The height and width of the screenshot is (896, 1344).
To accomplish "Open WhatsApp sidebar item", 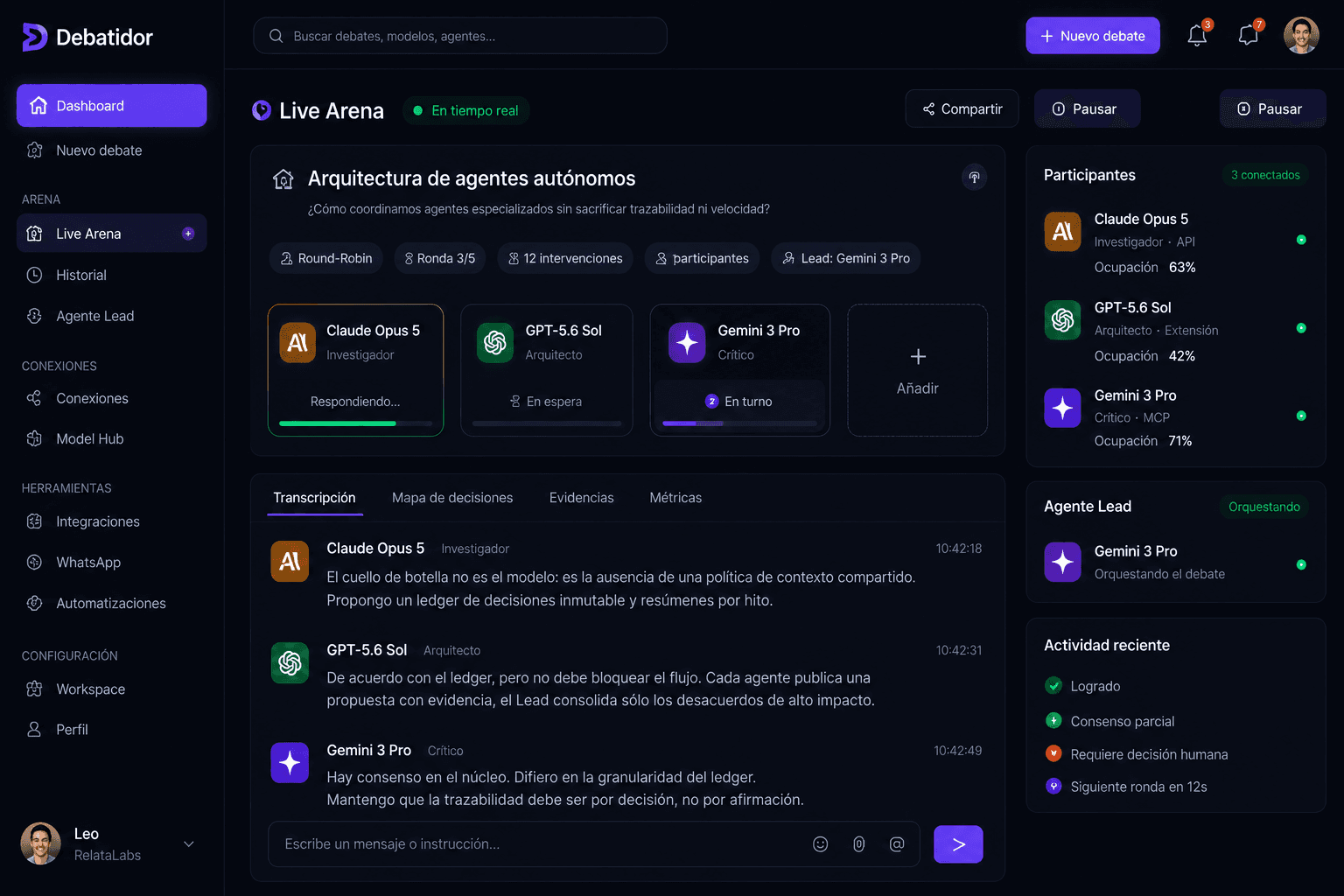I will click(x=112, y=562).
